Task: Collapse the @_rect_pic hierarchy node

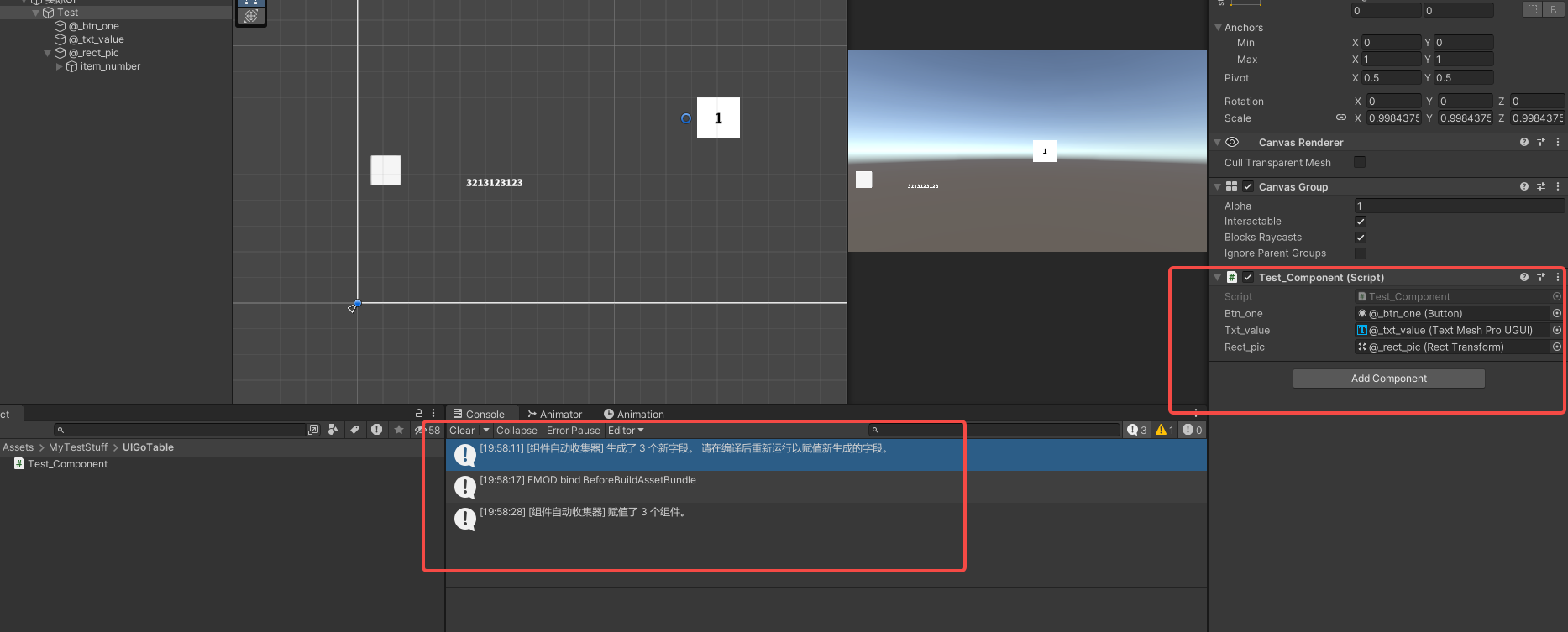Action: [x=47, y=53]
